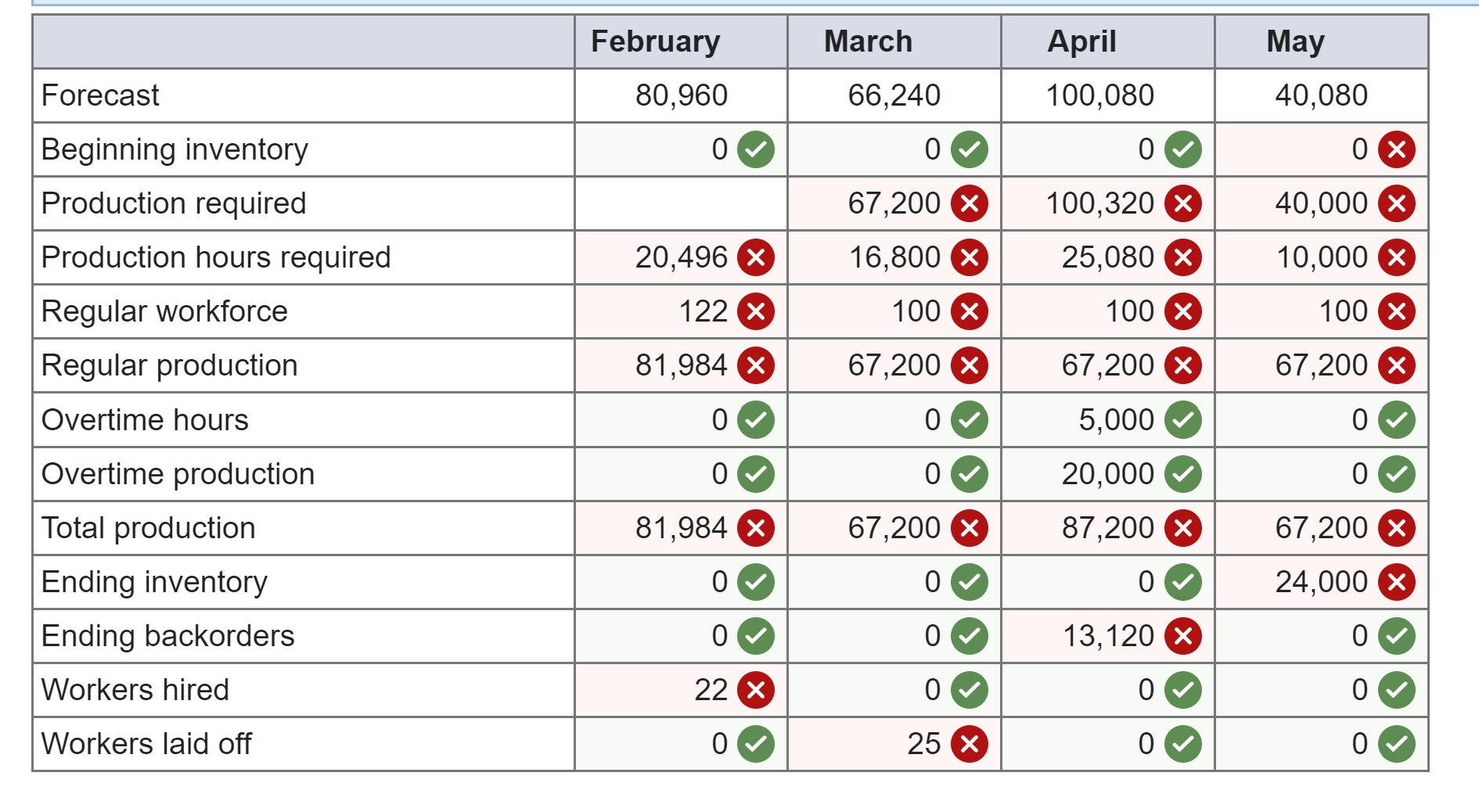Screen dimensions: 1479x812
Task: Click red X icon beside March workers laid off
Action: coord(969,744)
